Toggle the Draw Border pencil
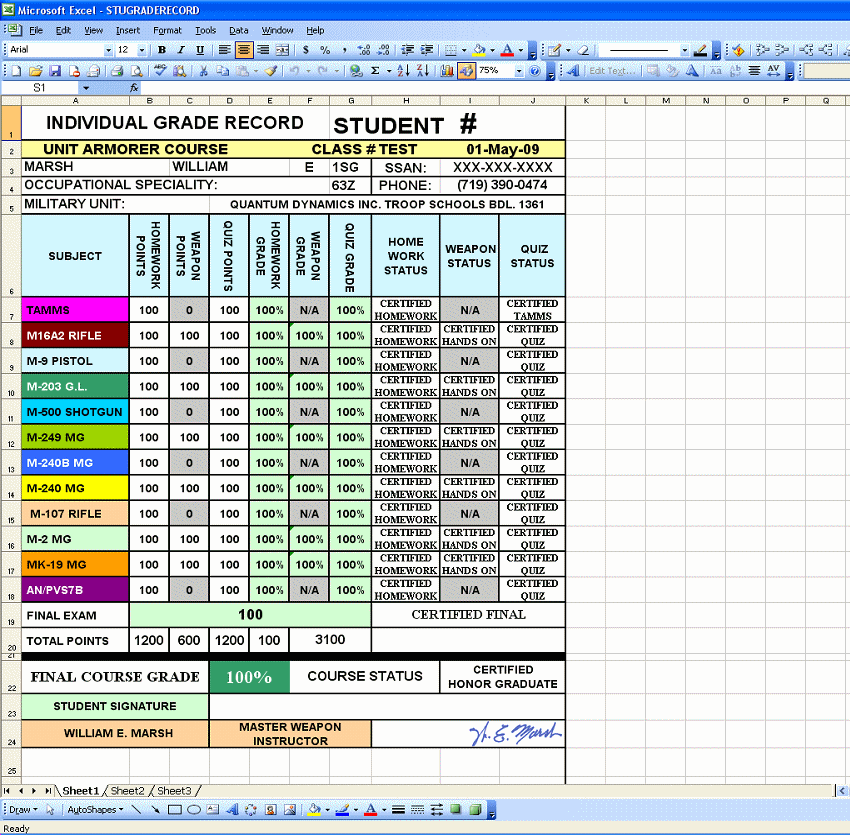The image size is (850, 835). (x=554, y=50)
